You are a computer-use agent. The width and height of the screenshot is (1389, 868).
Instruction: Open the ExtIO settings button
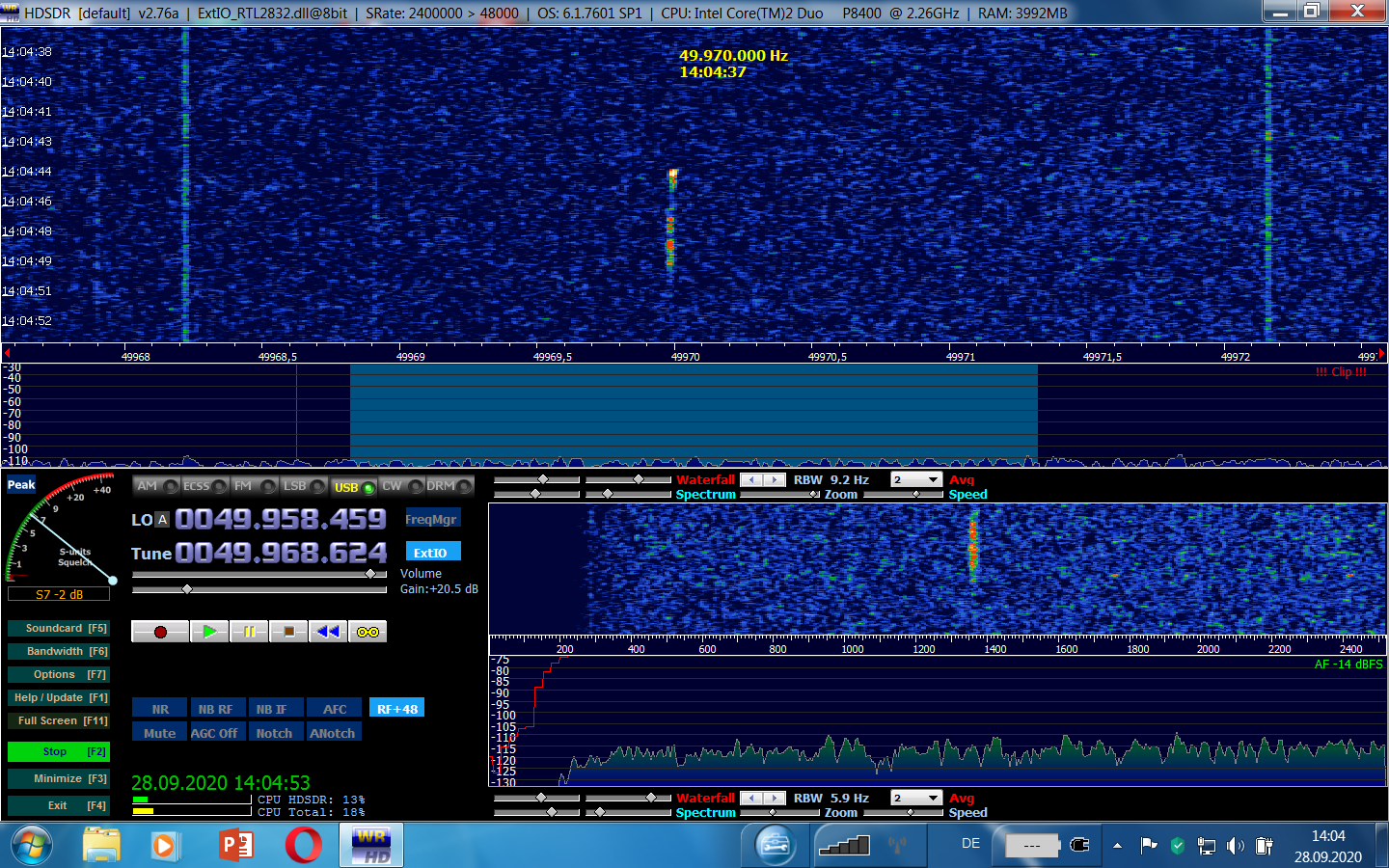[x=431, y=553]
